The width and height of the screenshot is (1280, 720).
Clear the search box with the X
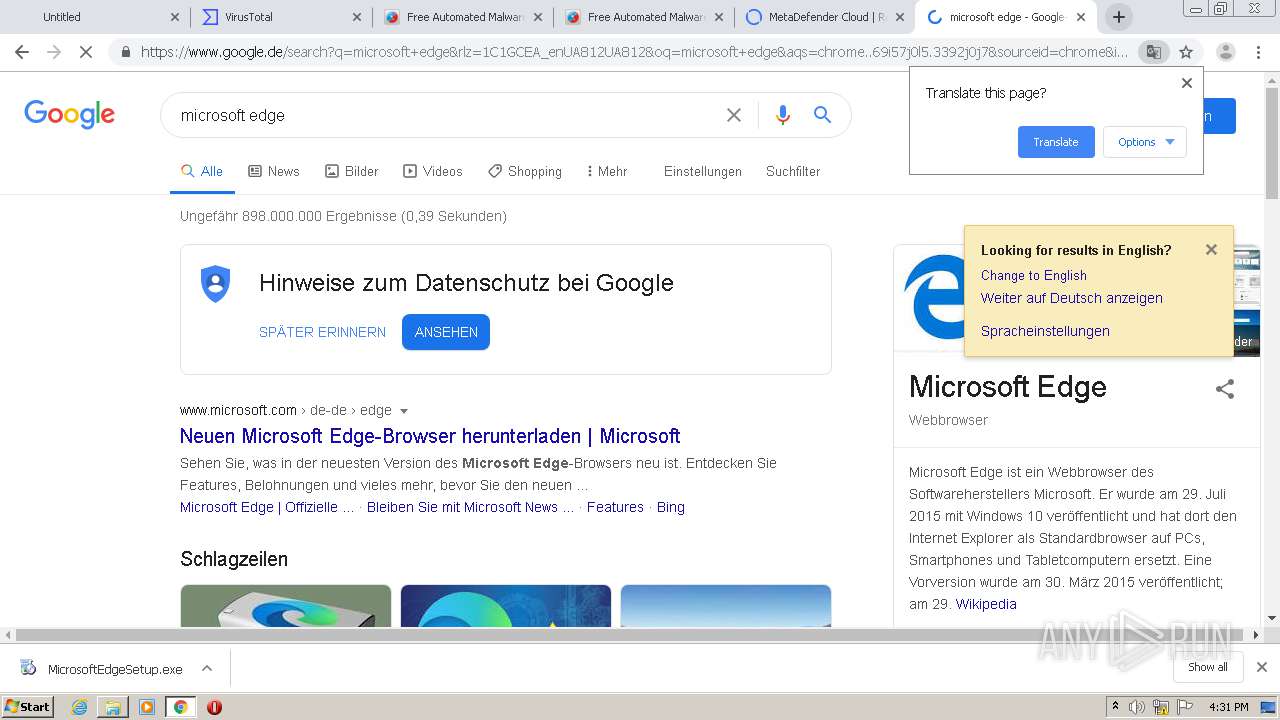coord(734,115)
